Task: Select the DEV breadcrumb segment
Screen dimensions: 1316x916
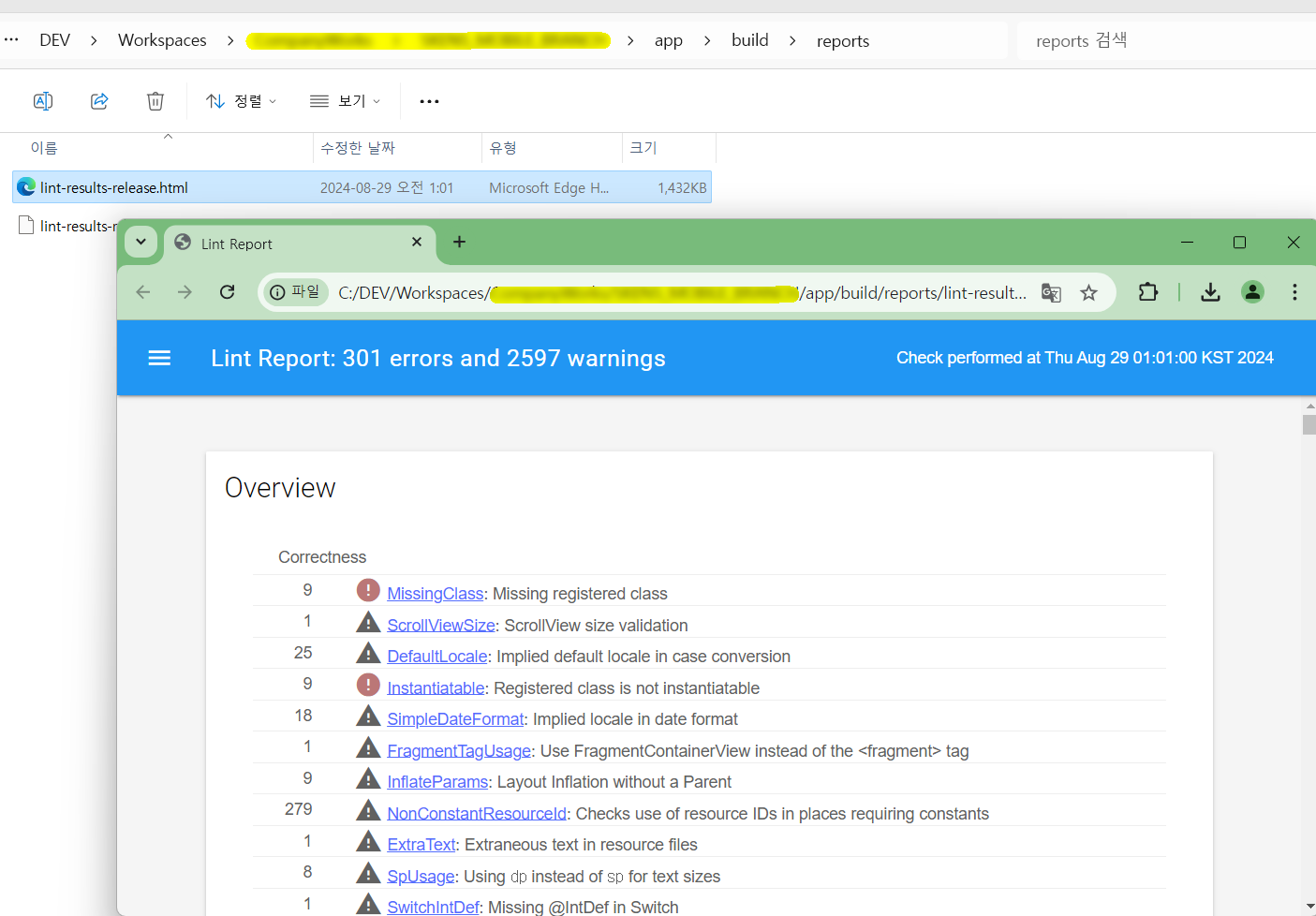Action: tap(54, 40)
